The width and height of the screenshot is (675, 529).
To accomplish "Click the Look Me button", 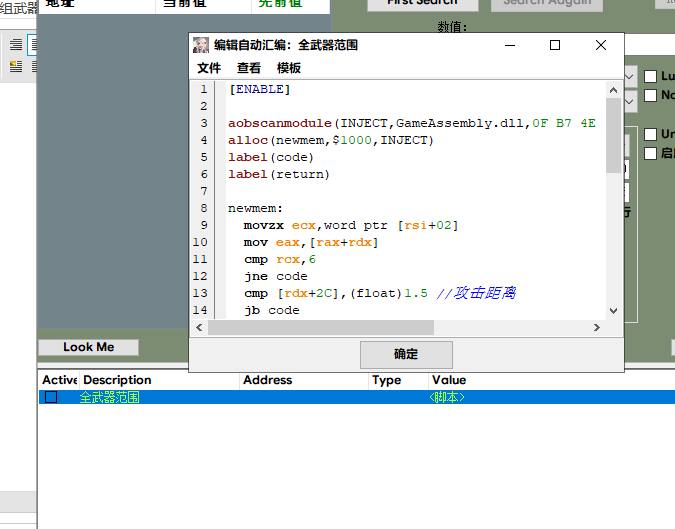I will pyautogui.click(x=88, y=347).
